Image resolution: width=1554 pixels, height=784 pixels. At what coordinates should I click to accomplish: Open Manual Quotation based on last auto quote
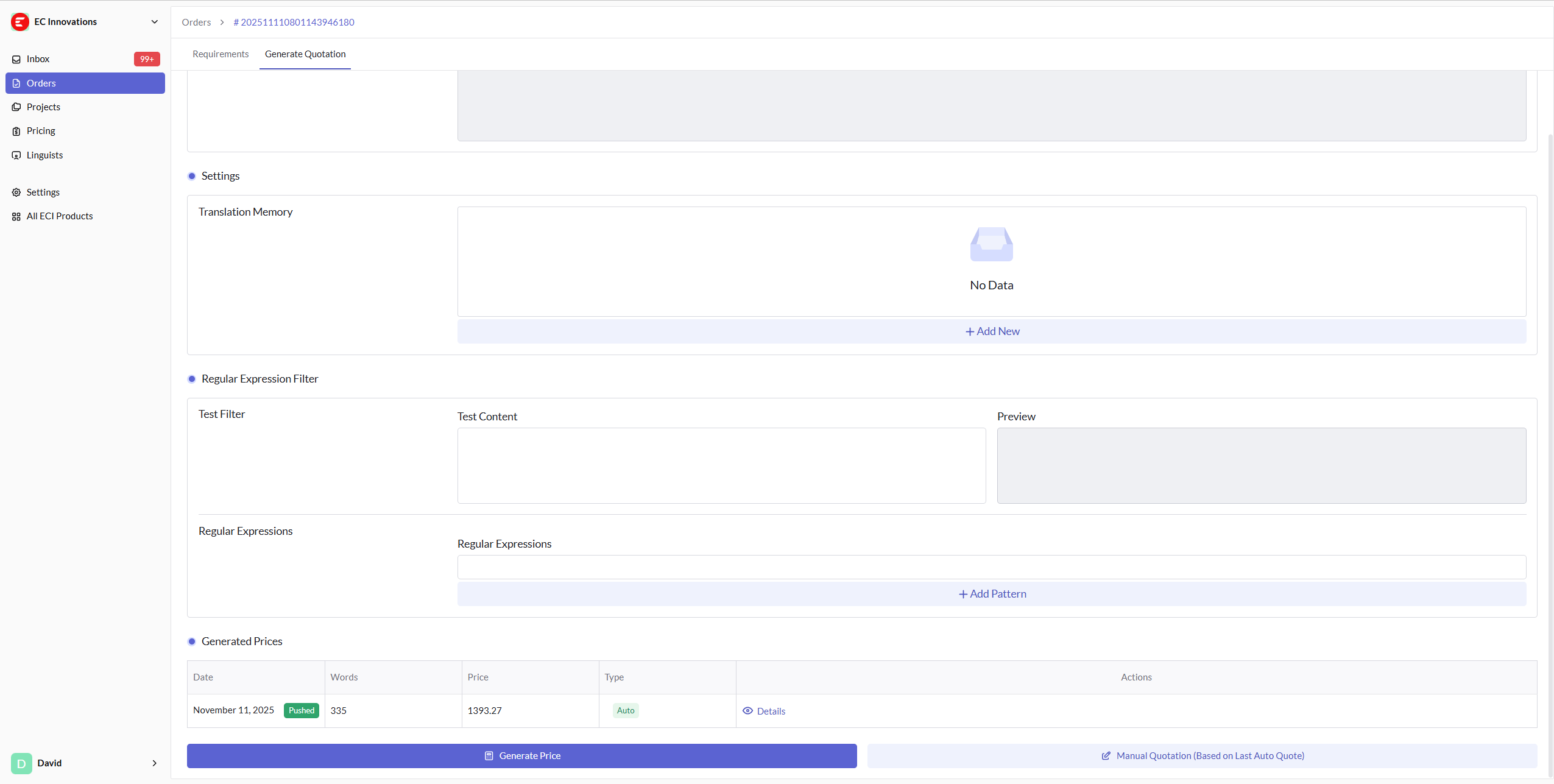click(x=1202, y=756)
